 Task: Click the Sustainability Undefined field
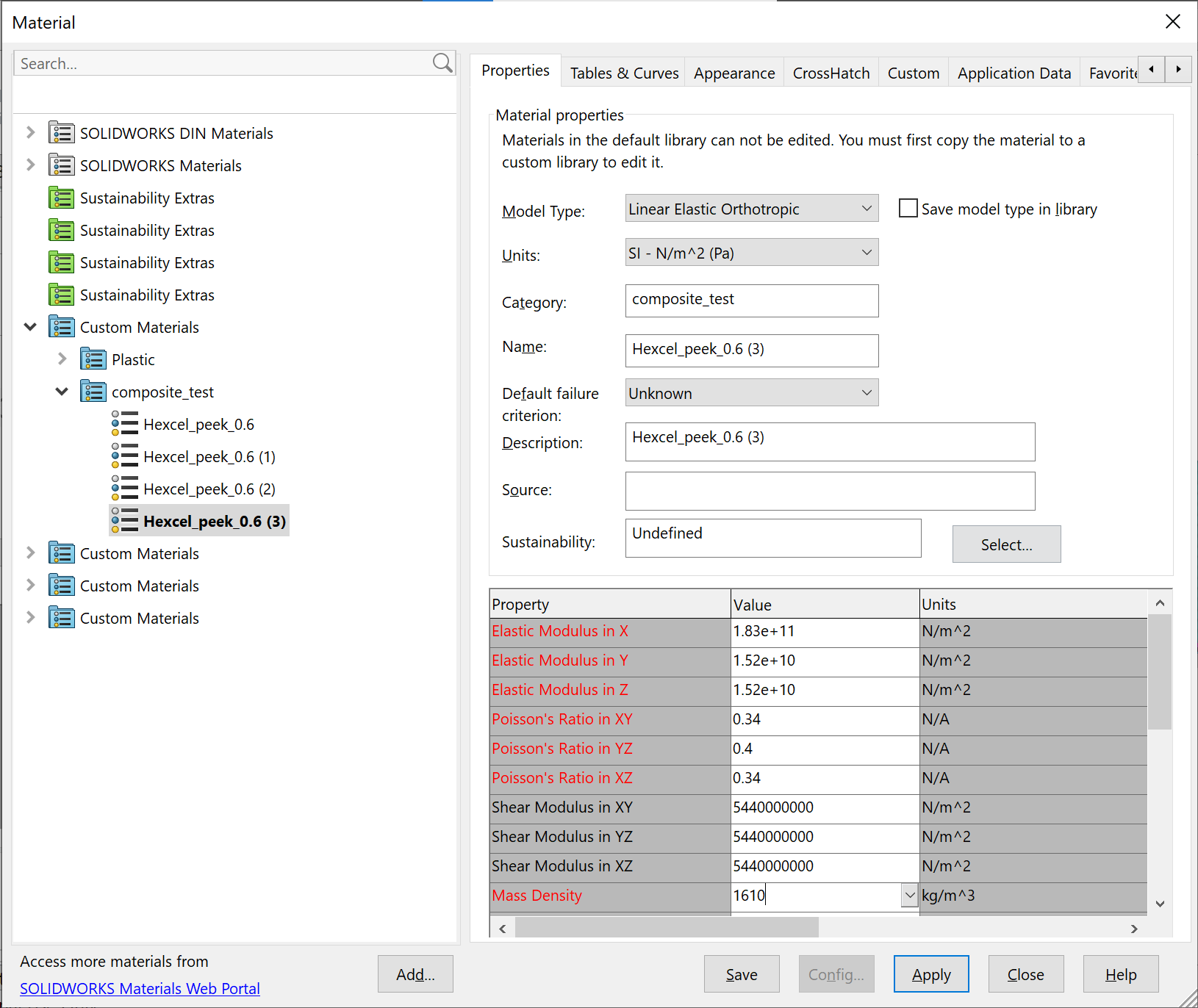(x=773, y=538)
